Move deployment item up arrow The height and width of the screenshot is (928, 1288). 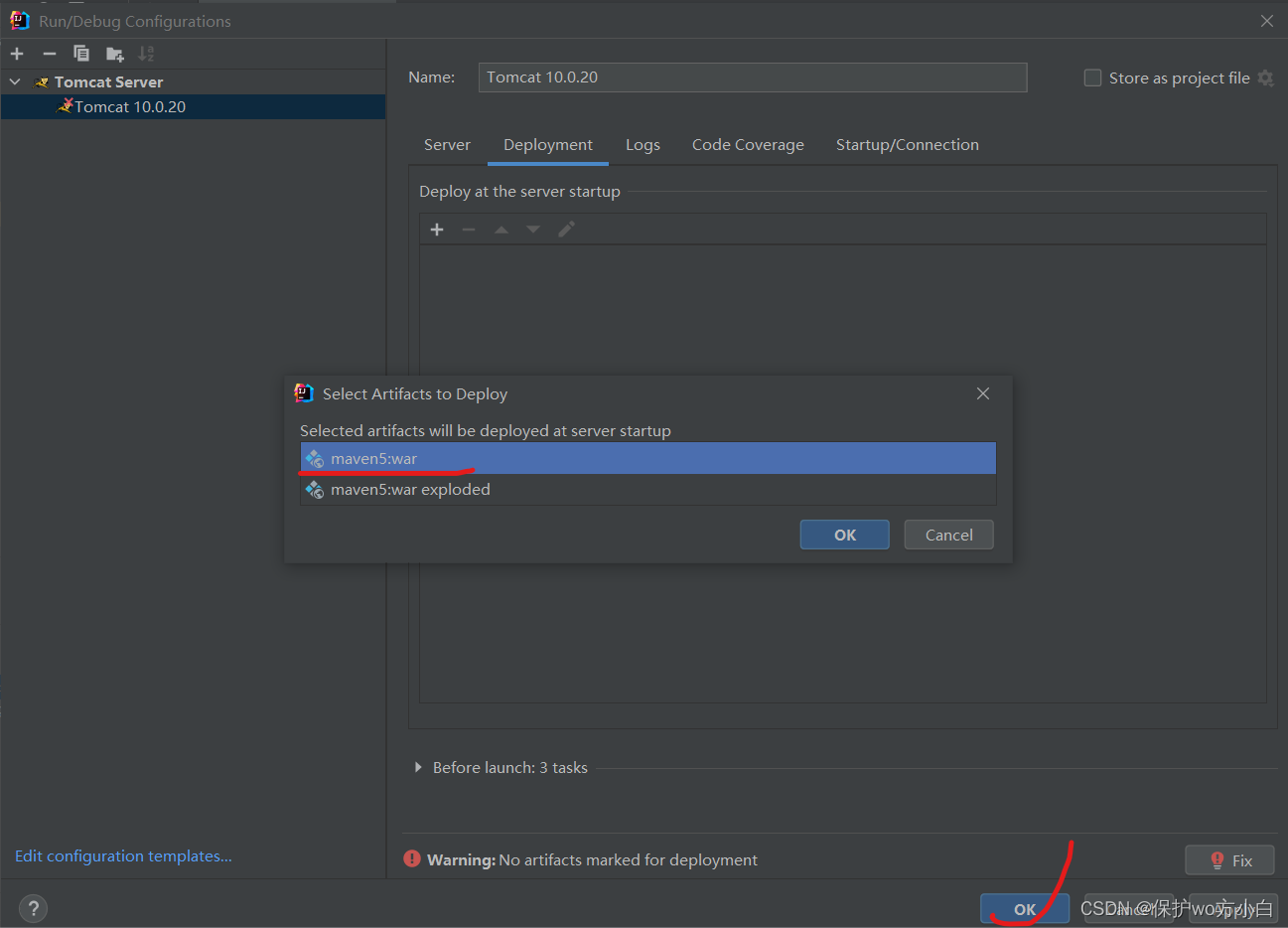click(x=501, y=230)
